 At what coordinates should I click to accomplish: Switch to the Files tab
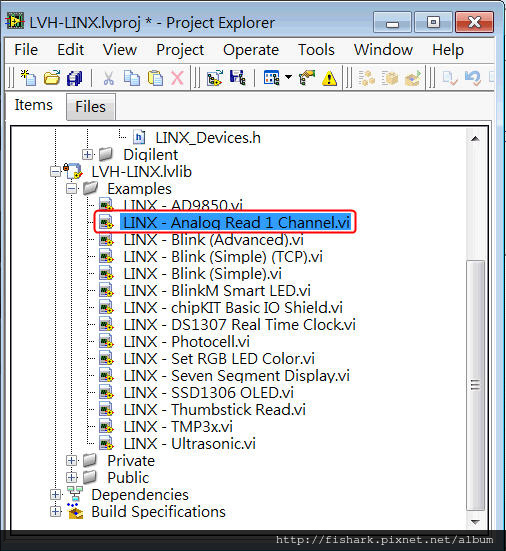click(x=91, y=106)
